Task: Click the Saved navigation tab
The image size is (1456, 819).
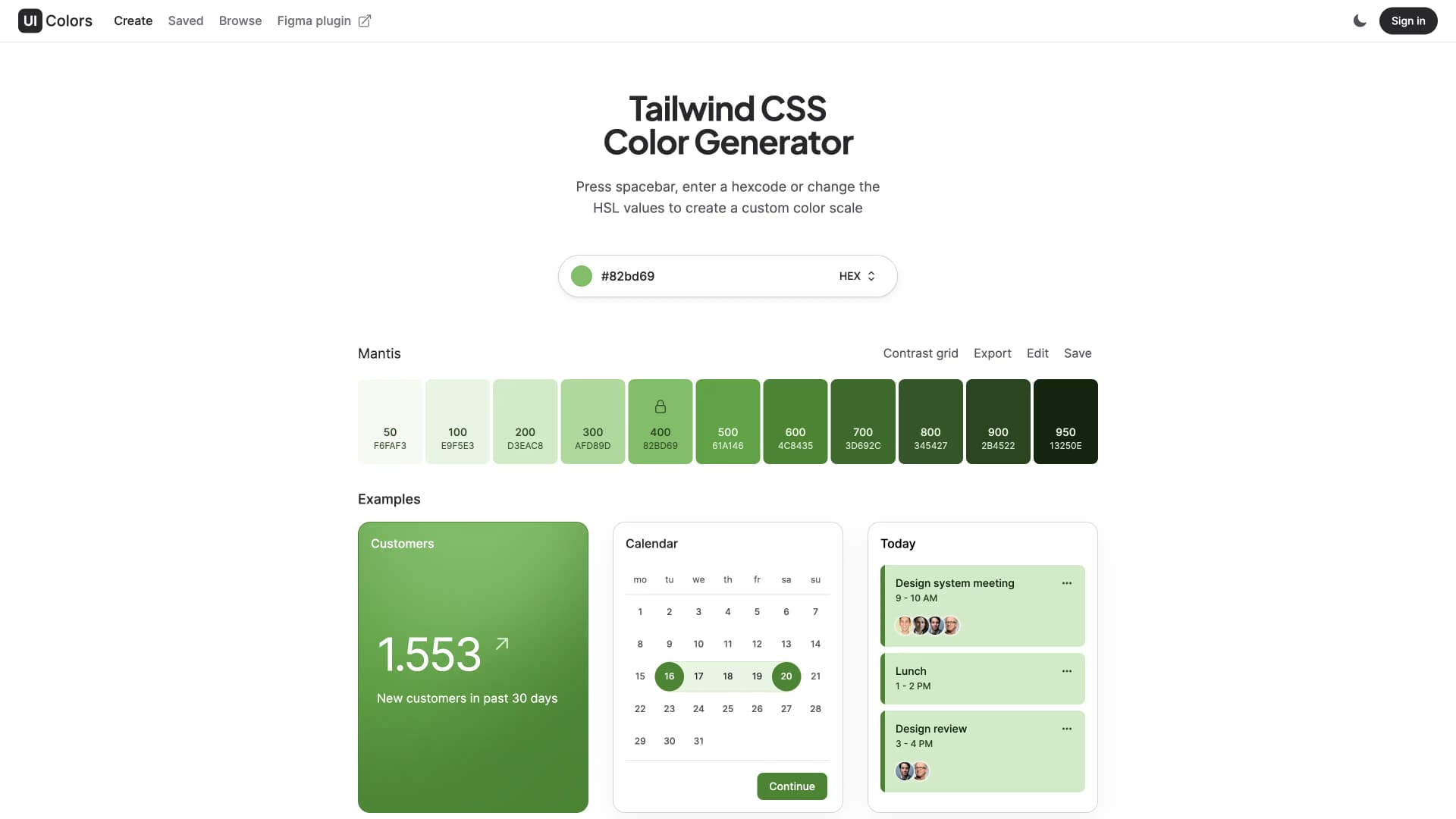Action: coord(186,20)
